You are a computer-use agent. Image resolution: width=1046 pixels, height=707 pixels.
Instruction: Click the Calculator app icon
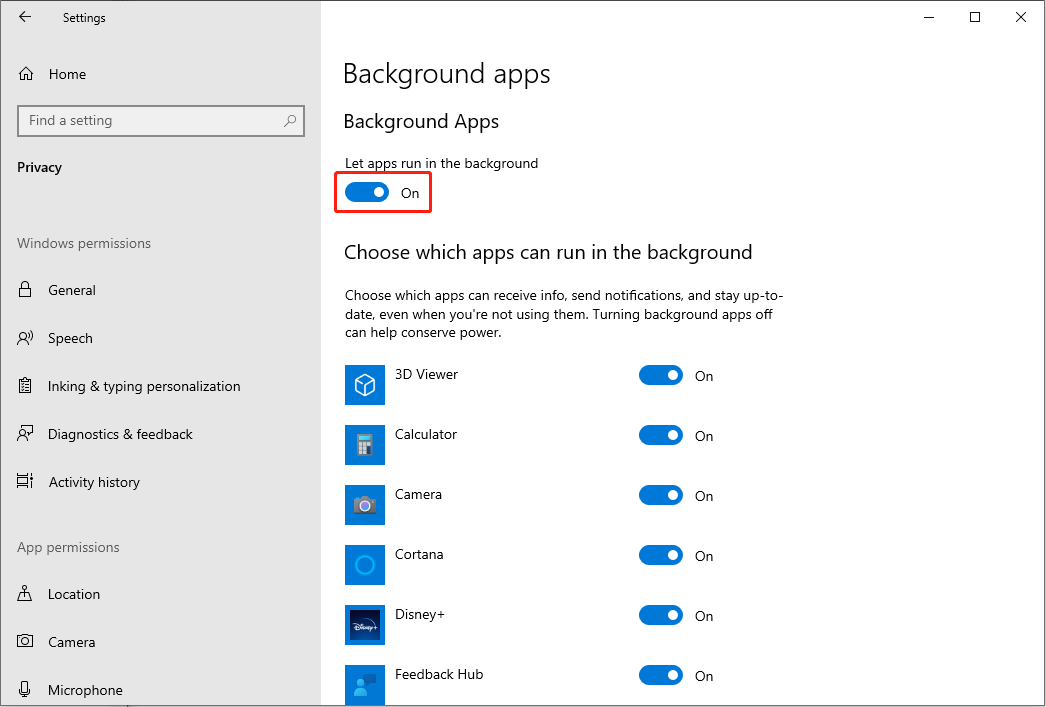(365, 445)
